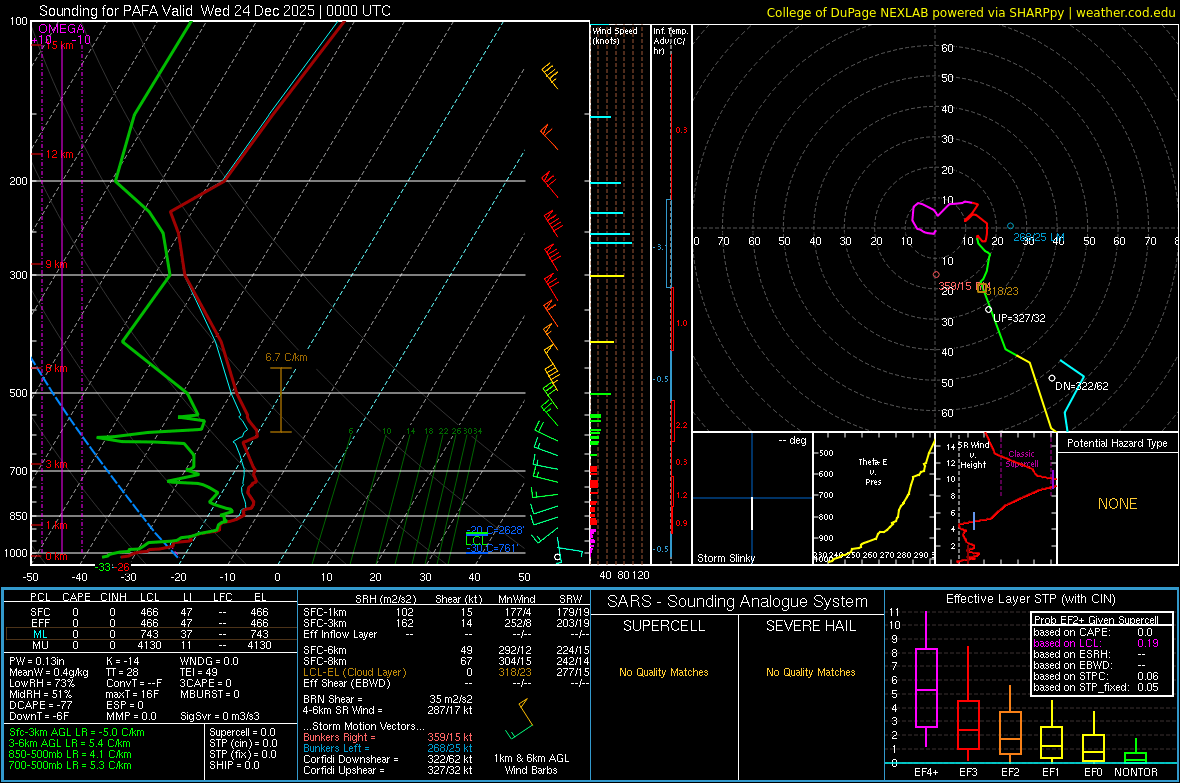Click the 'NONE' hazard type value
Screen dimensions: 1180x783
[1117, 504]
